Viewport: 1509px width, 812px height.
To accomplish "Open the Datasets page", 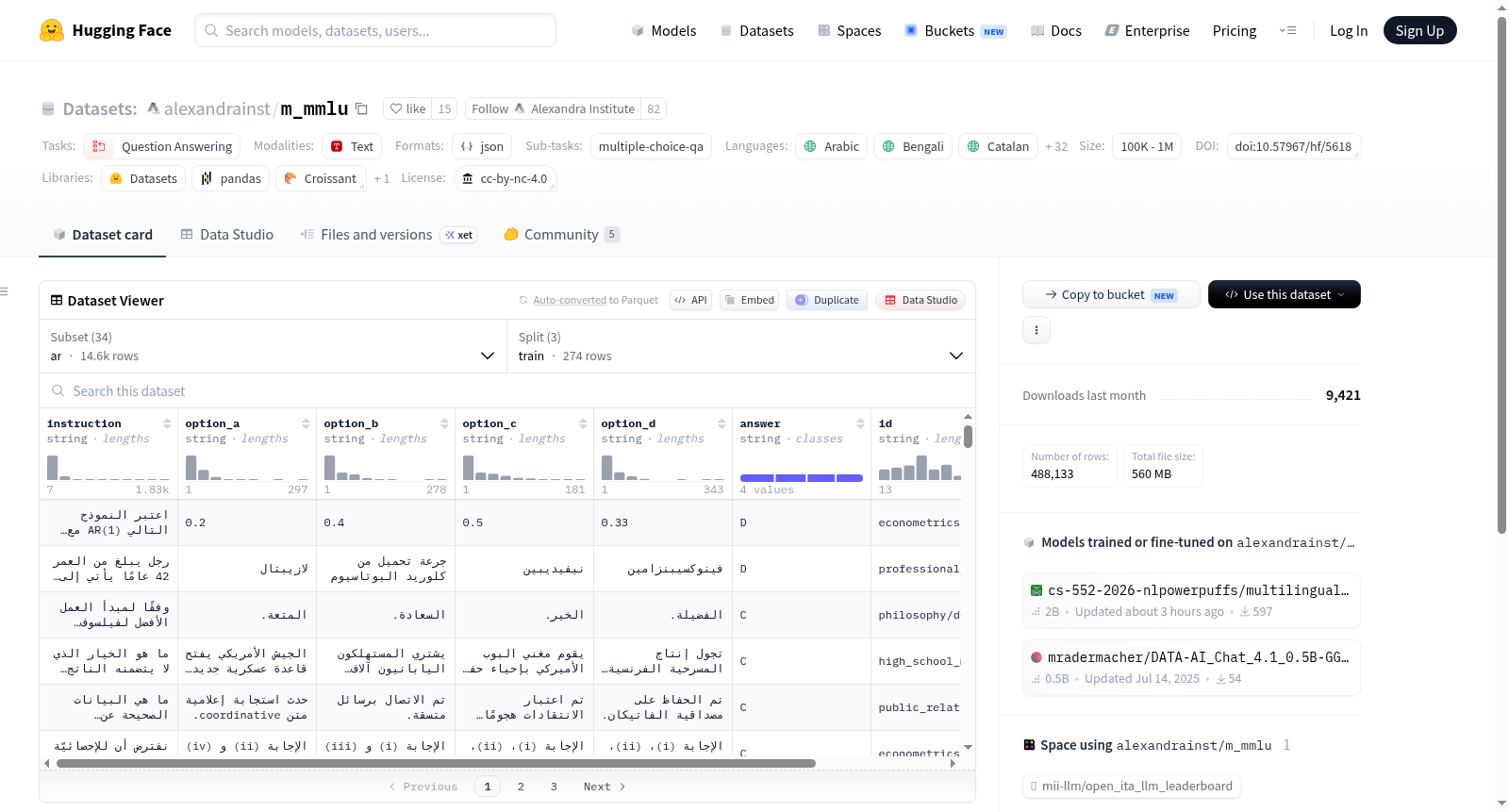I will pos(756,30).
